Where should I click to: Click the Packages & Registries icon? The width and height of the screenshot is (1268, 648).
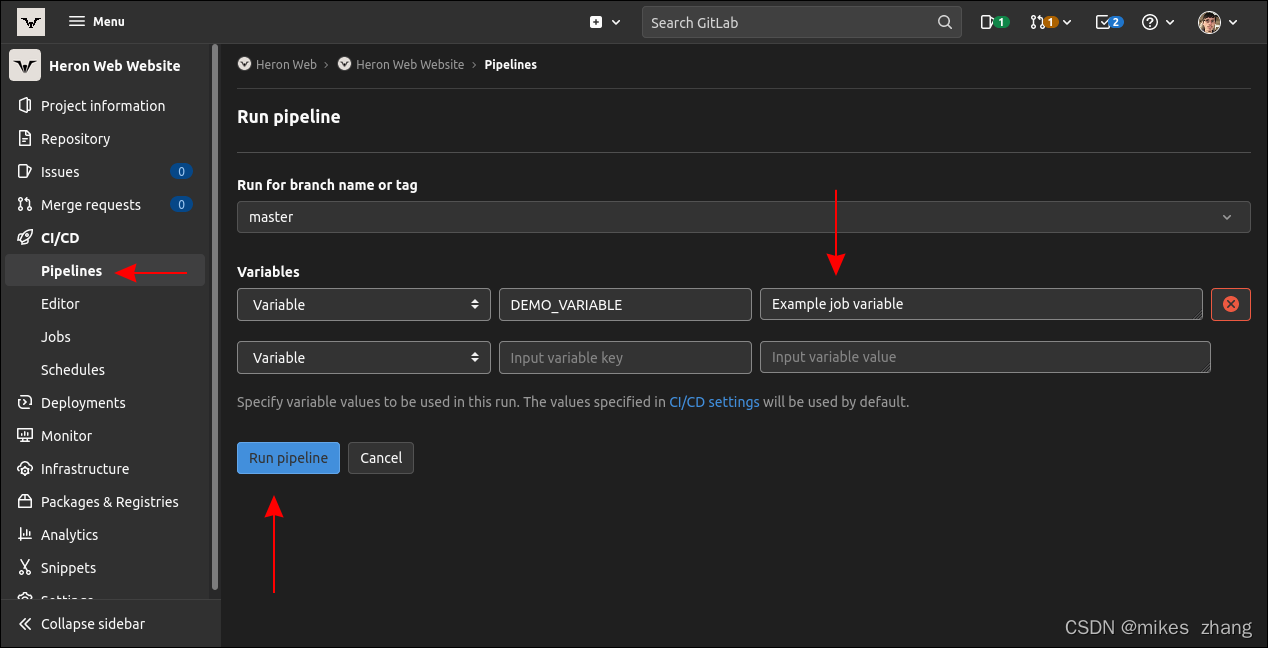click(x=25, y=501)
